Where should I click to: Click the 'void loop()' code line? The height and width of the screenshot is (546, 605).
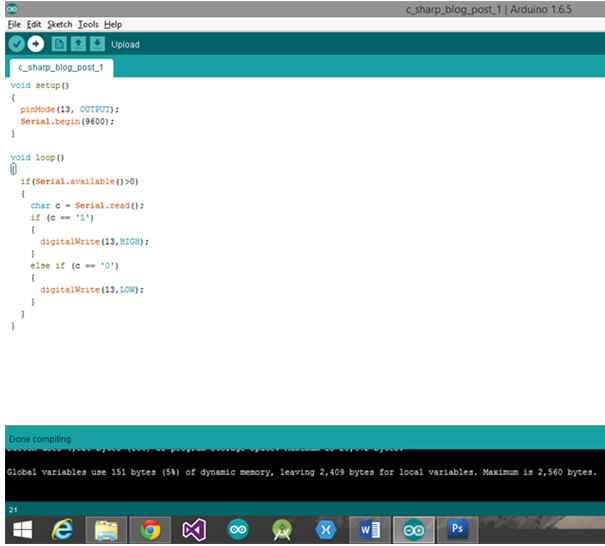tap(37, 157)
